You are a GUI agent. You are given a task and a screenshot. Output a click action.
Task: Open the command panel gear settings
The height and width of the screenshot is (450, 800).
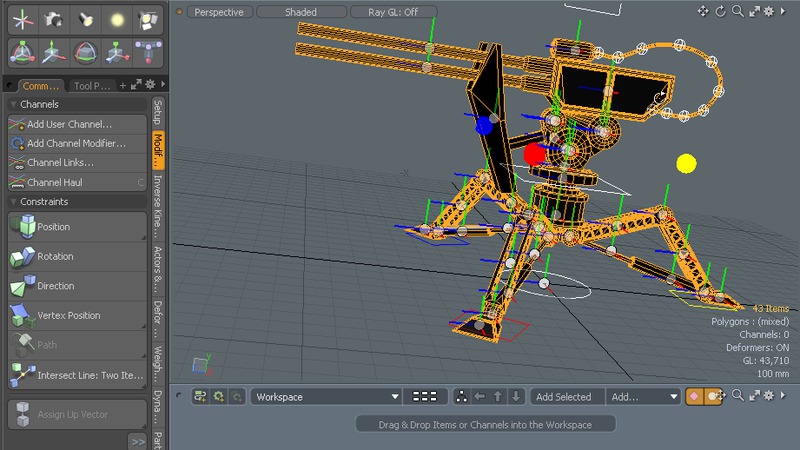tap(150, 85)
